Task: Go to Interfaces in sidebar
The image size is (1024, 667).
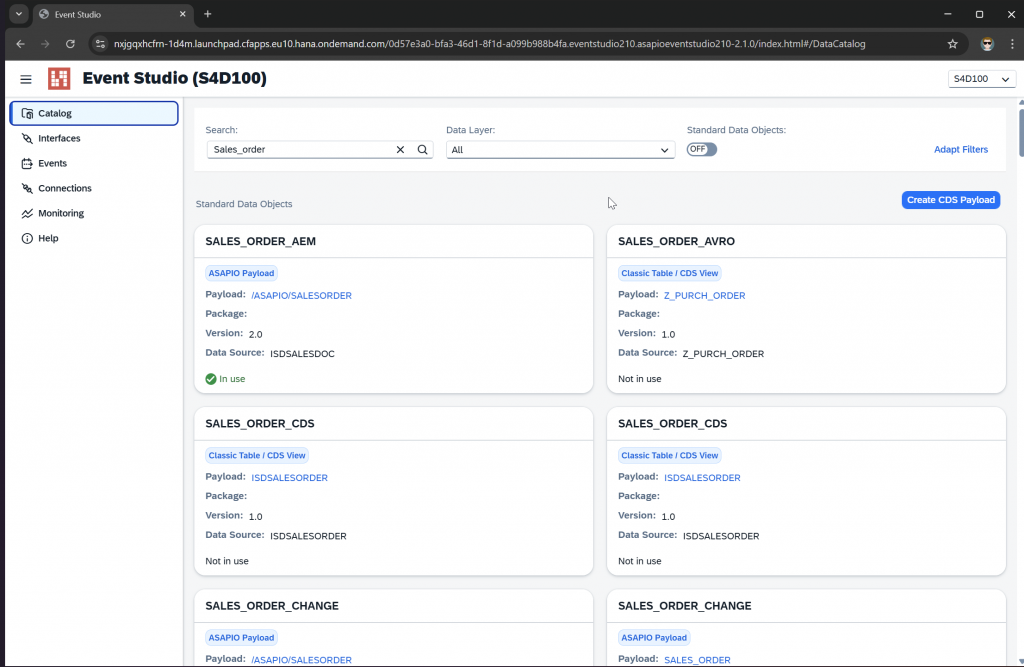Action: coord(59,138)
